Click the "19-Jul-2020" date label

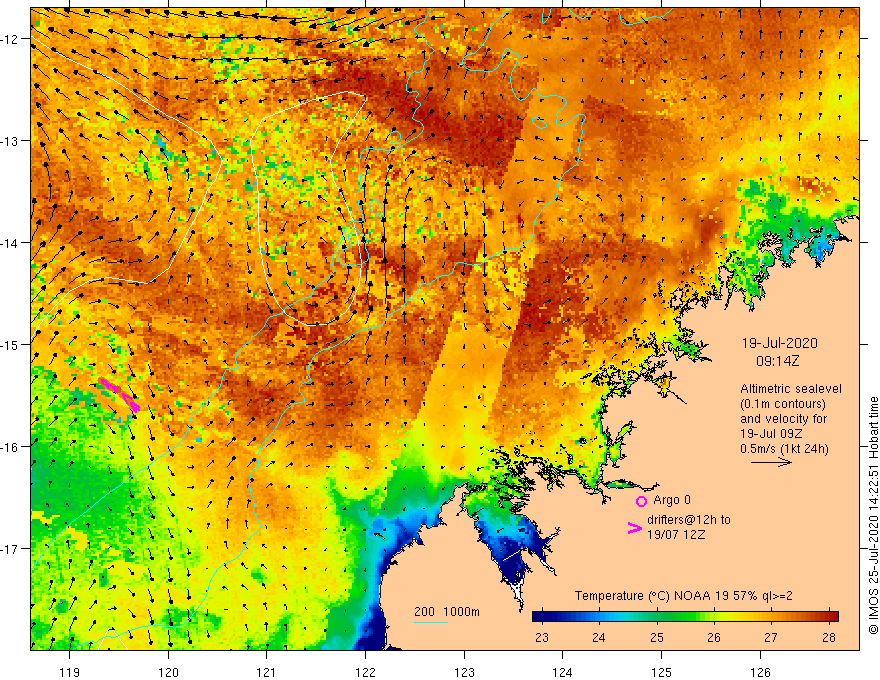[780, 343]
